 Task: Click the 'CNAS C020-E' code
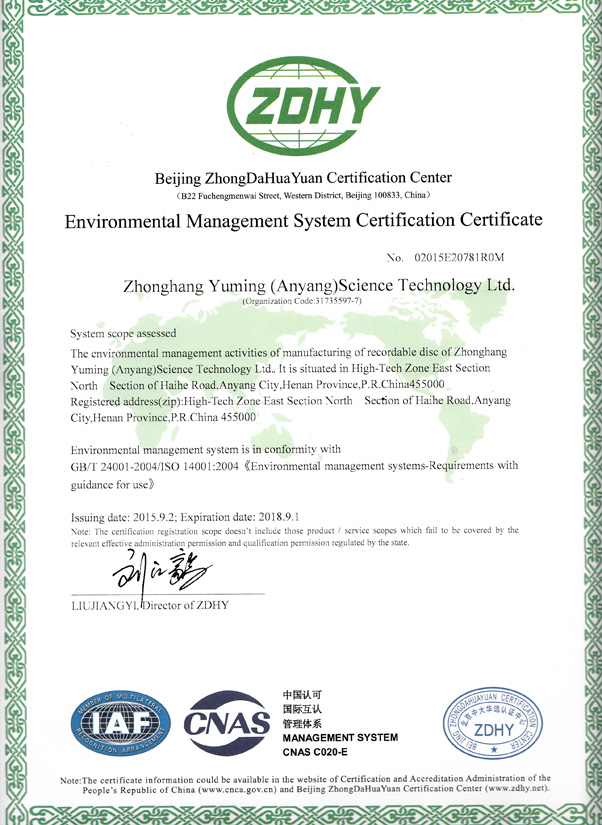click(315, 752)
